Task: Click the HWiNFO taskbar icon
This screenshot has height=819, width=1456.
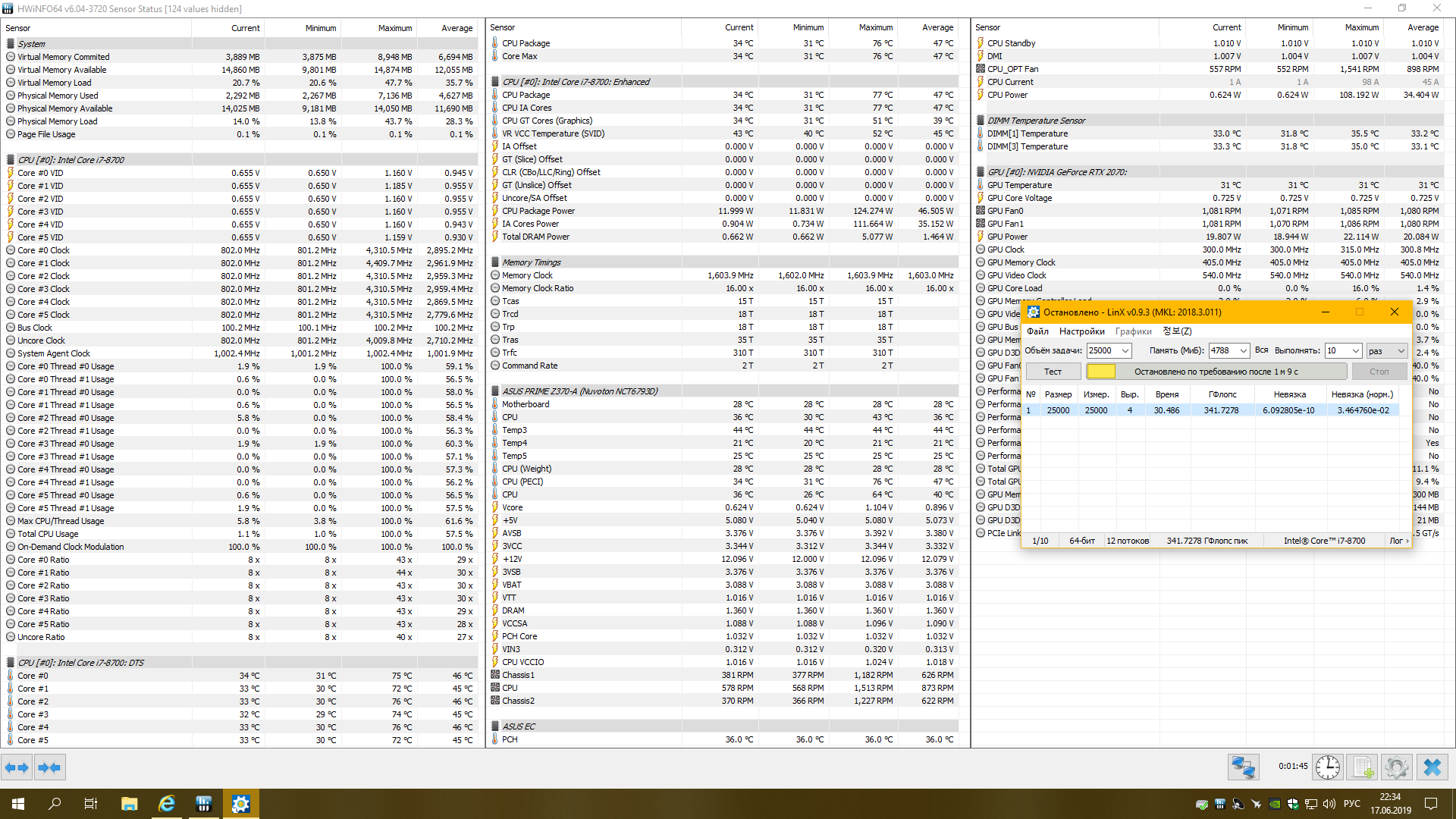Action: pos(203,804)
